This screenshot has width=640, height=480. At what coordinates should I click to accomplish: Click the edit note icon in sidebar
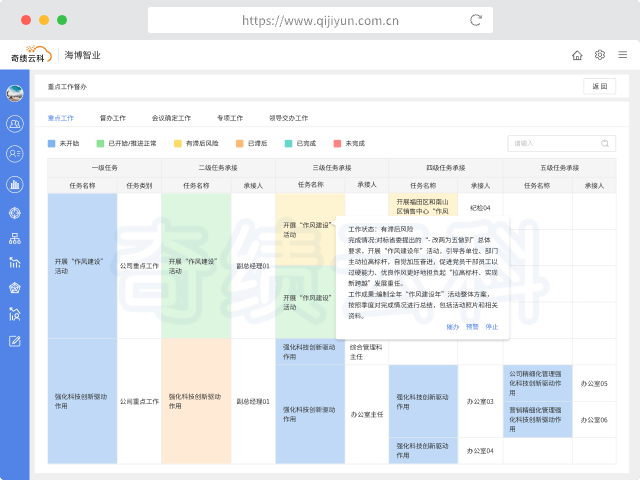15,341
